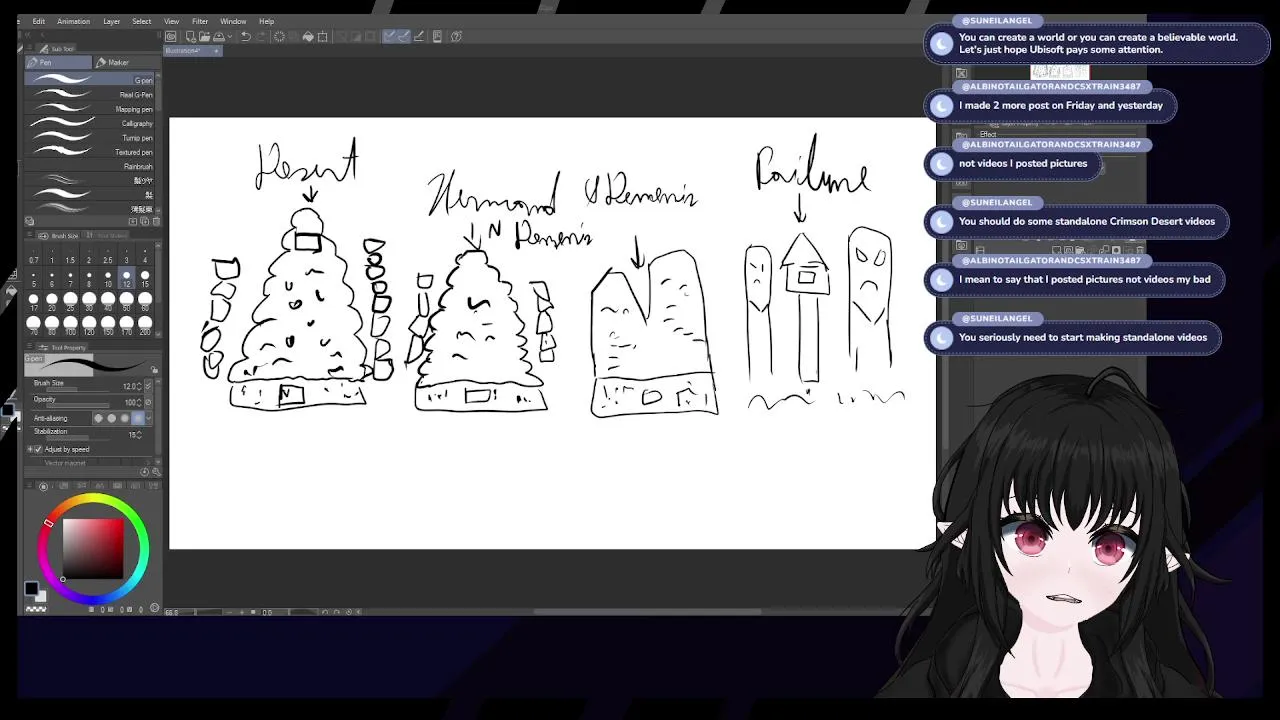Image resolution: width=1280 pixels, height=720 pixels.
Task: Choose the Textured pen sub tool
Action: (x=90, y=152)
